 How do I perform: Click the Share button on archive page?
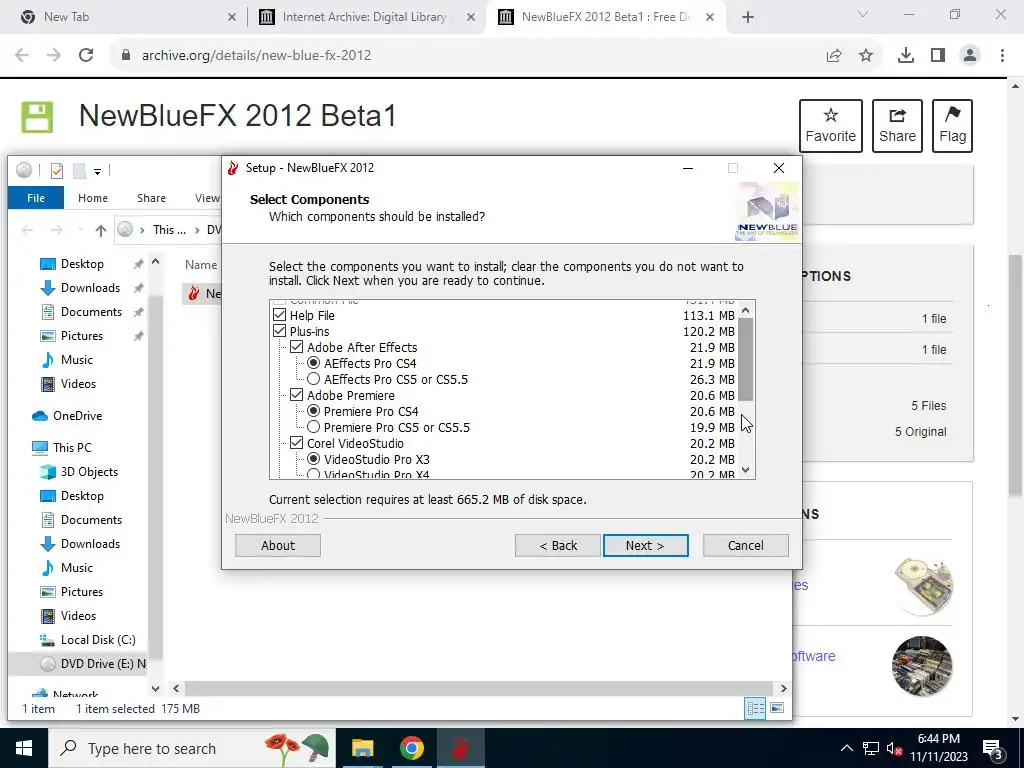pyautogui.click(x=897, y=125)
